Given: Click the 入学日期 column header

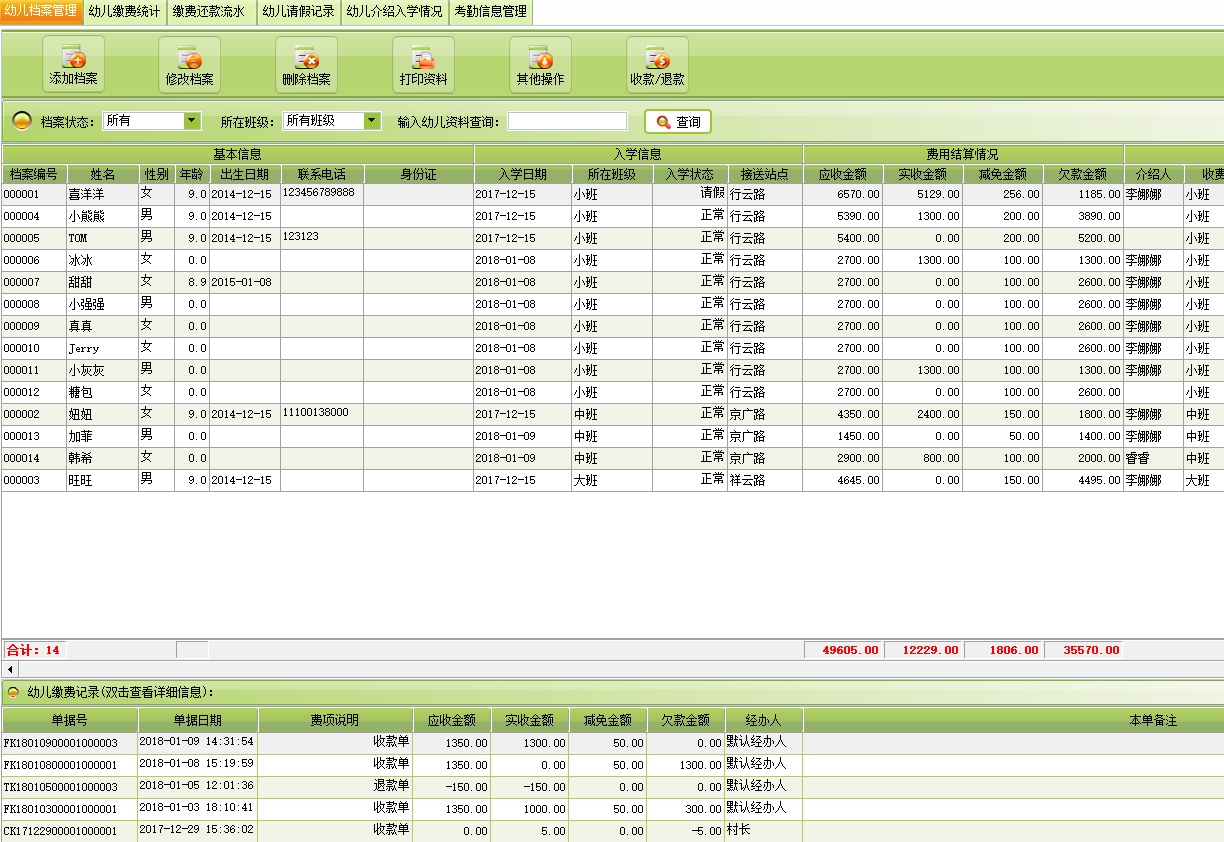Looking at the screenshot, I should pos(522,174).
